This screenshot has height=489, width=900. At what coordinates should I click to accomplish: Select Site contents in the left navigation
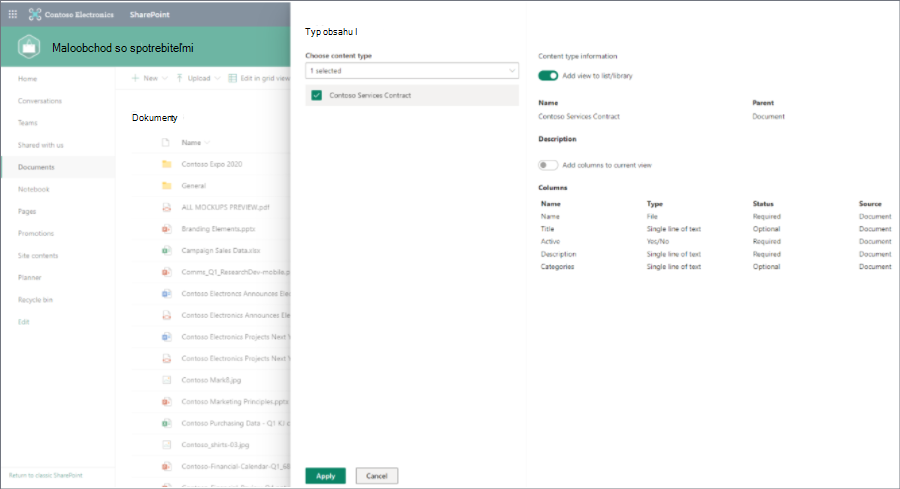pyautogui.click(x=38, y=255)
